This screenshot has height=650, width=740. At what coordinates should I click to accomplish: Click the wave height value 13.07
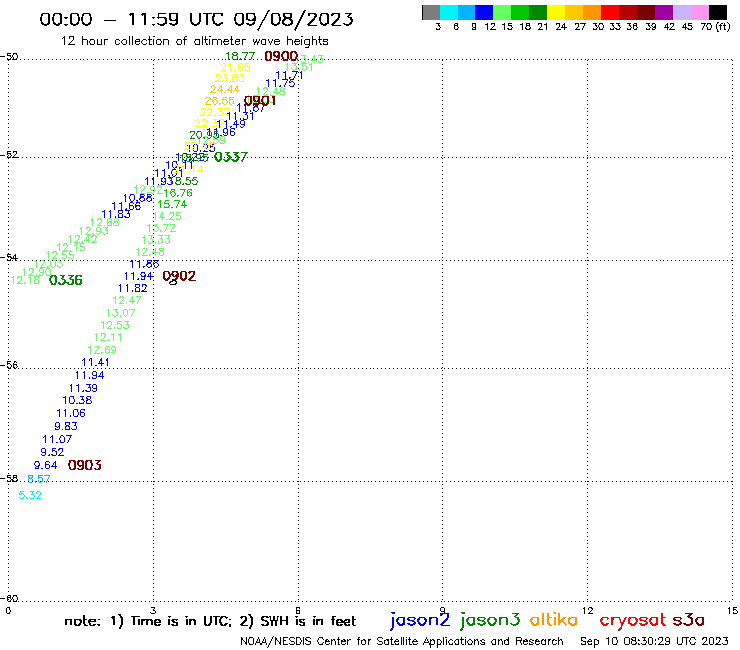[120, 313]
